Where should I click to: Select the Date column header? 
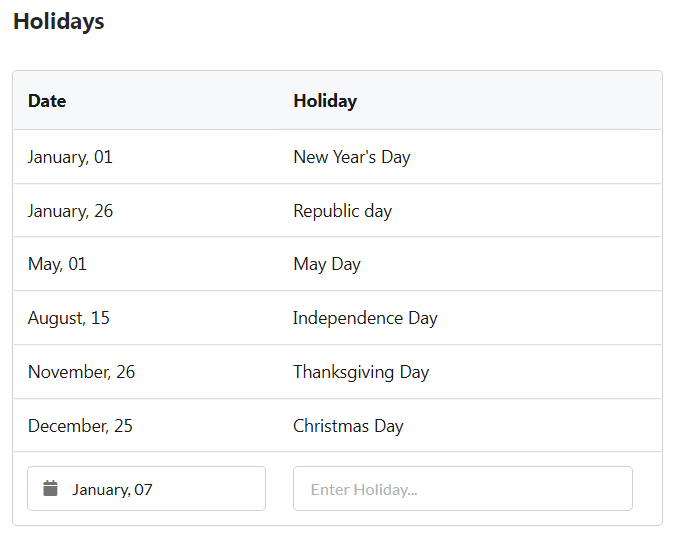pos(47,101)
